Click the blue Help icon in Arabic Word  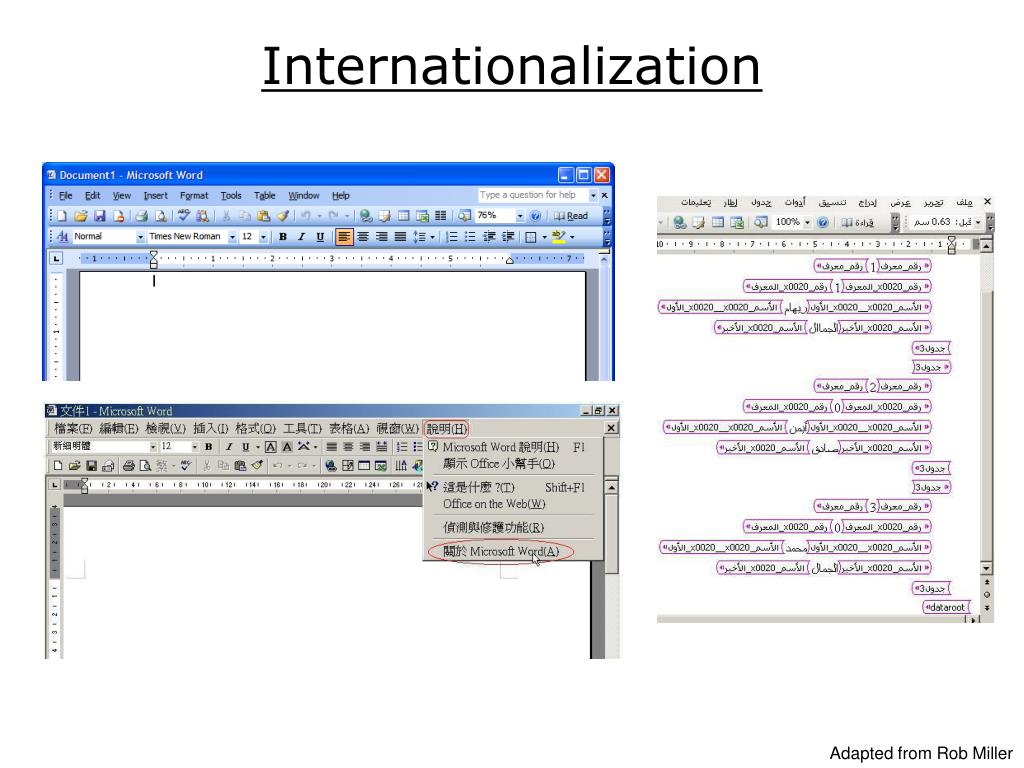pyautogui.click(x=823, y=223)
